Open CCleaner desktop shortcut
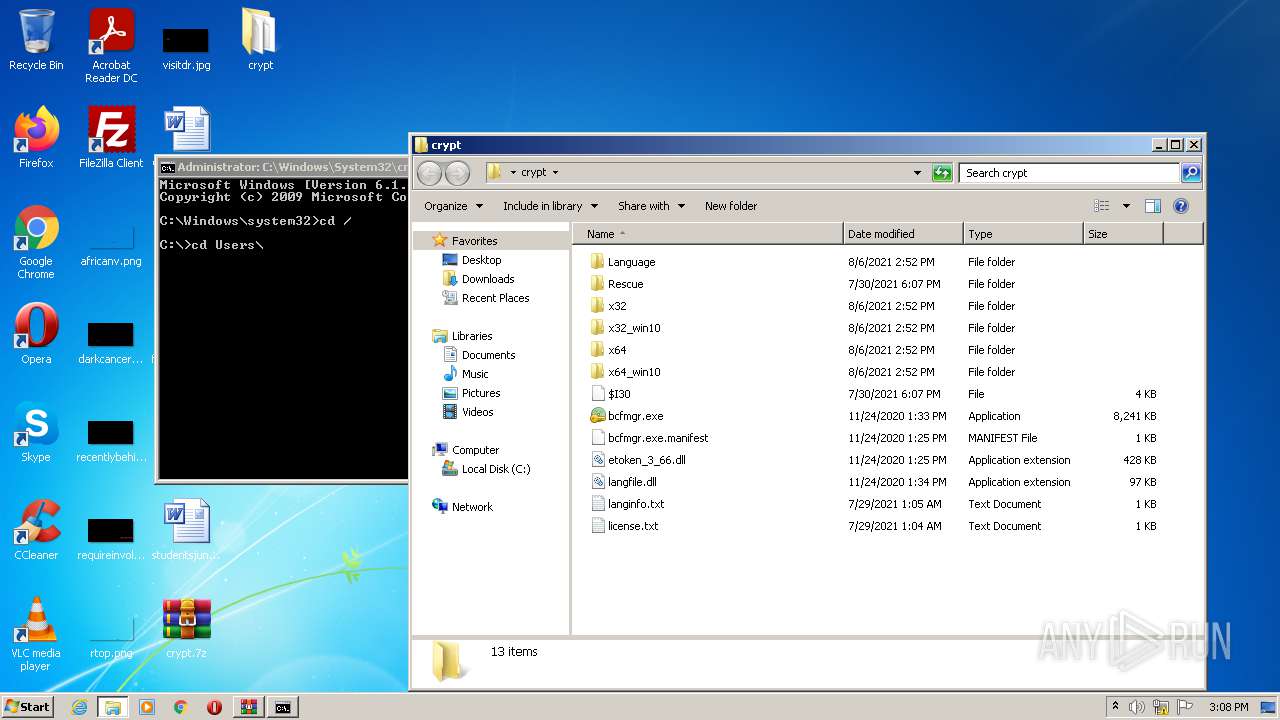1280x720 pixels. (x=36, y=530)
